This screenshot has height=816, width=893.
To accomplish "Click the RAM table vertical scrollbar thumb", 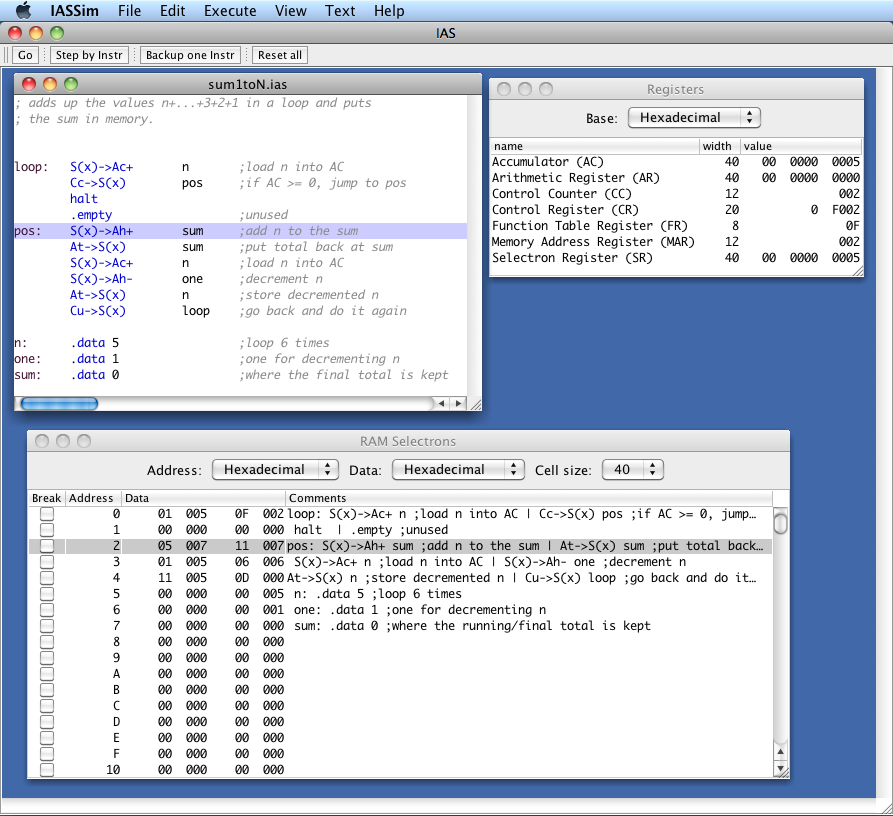I will [781, 522].
